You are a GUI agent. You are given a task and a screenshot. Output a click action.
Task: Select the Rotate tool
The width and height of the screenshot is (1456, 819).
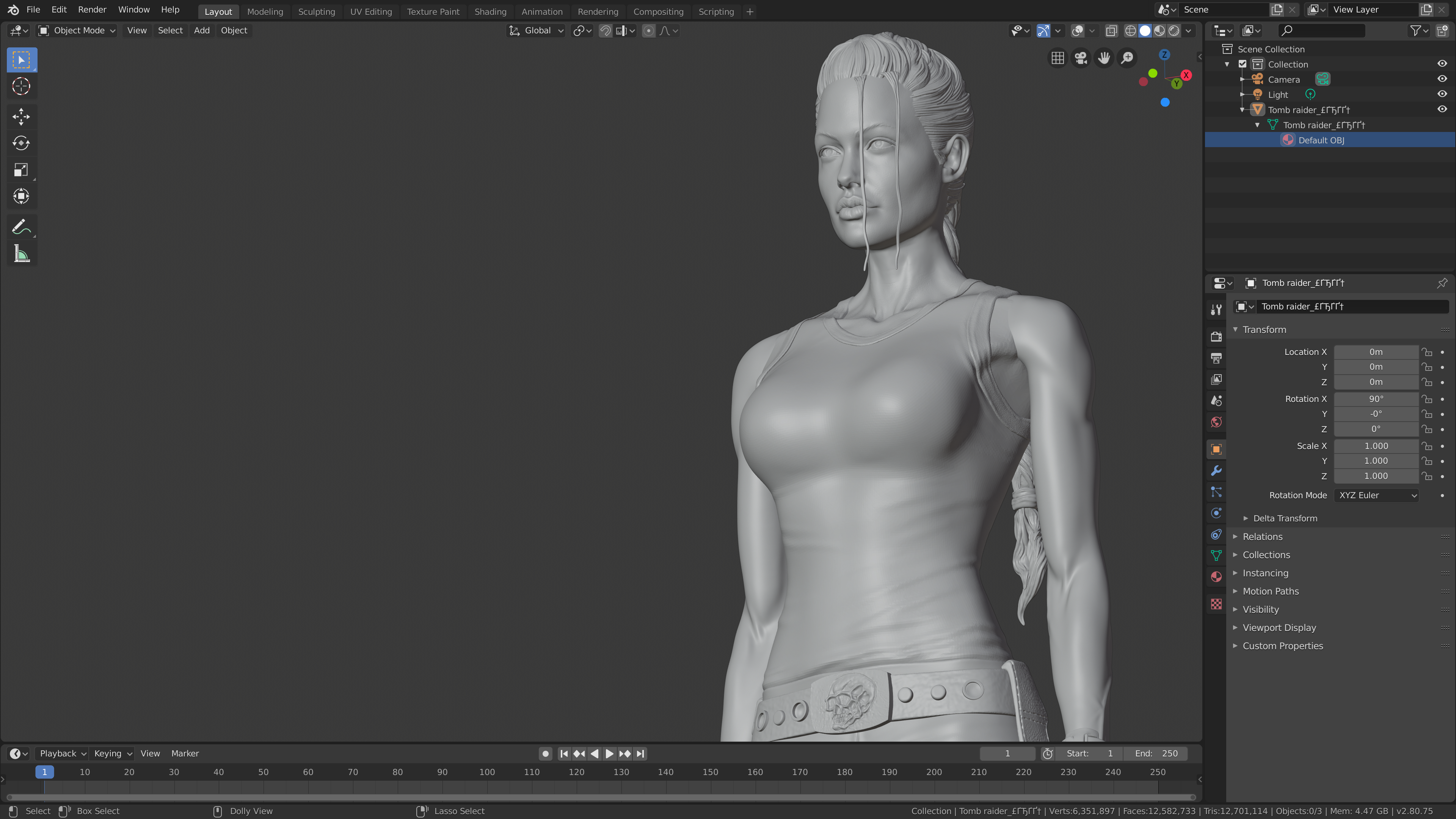(21, 143)
